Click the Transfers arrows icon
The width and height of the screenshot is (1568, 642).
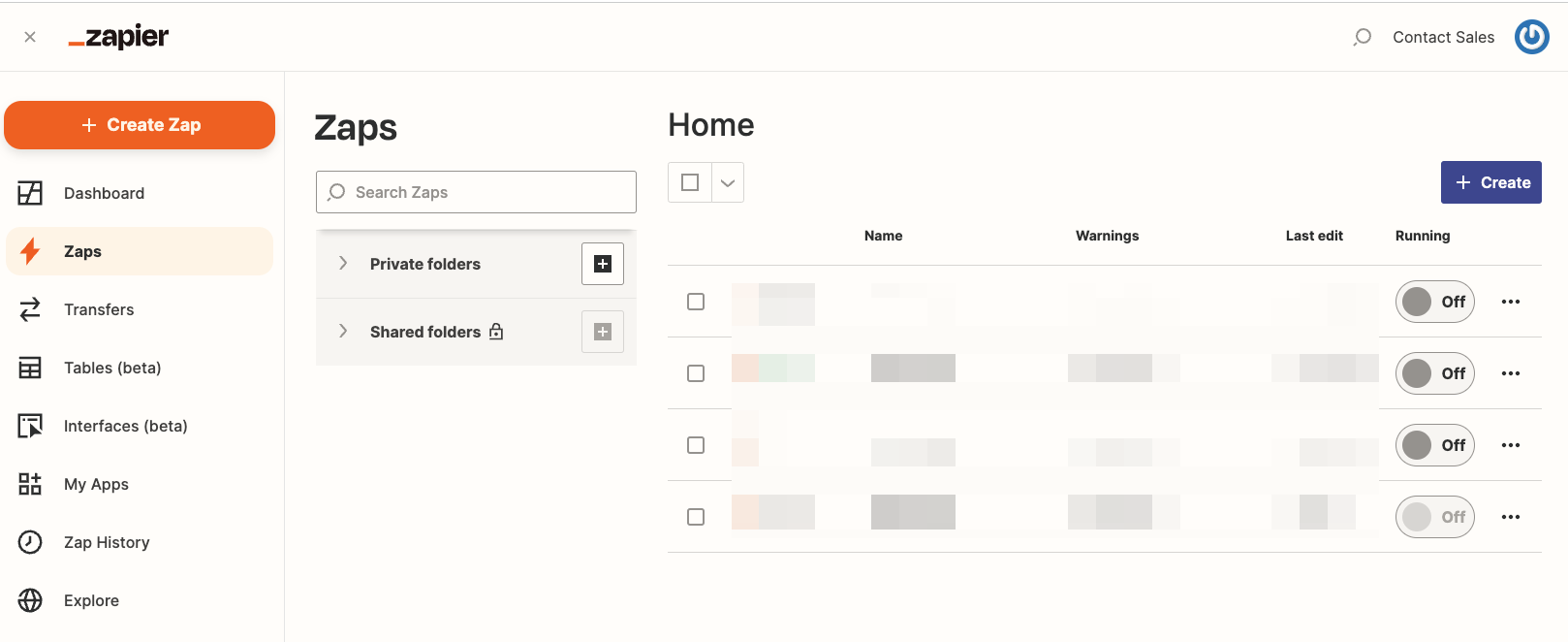point(30,309)
